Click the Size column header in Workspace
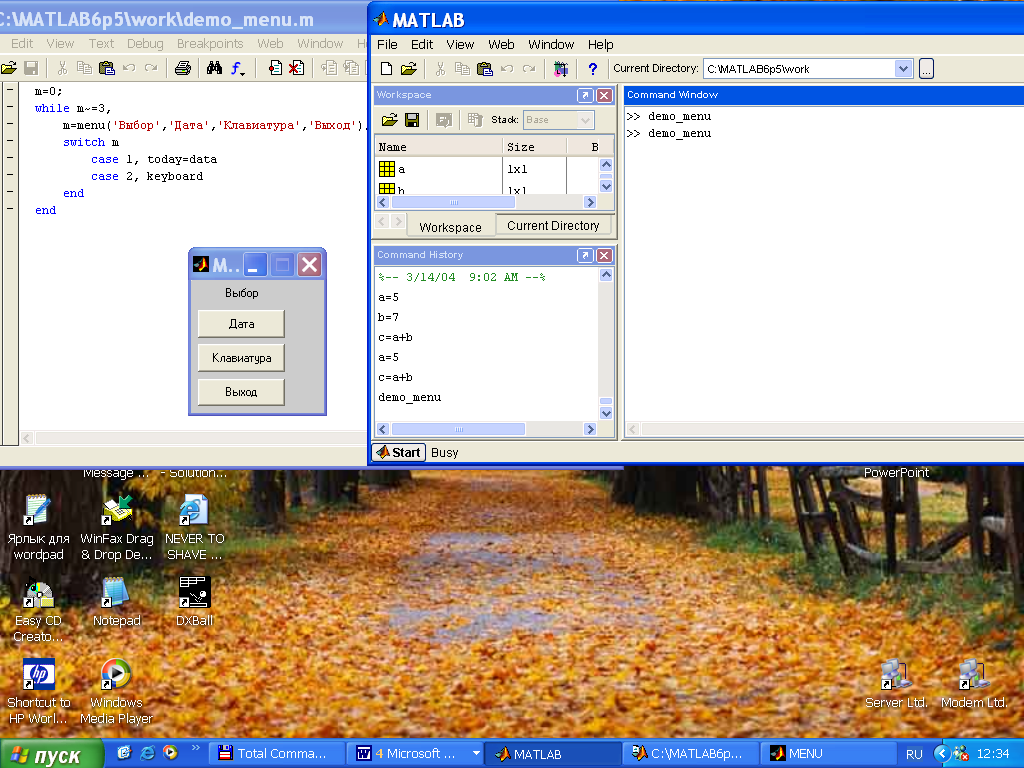The height and width of the screenshot is (768, 1024). click(x=534, y=147)
